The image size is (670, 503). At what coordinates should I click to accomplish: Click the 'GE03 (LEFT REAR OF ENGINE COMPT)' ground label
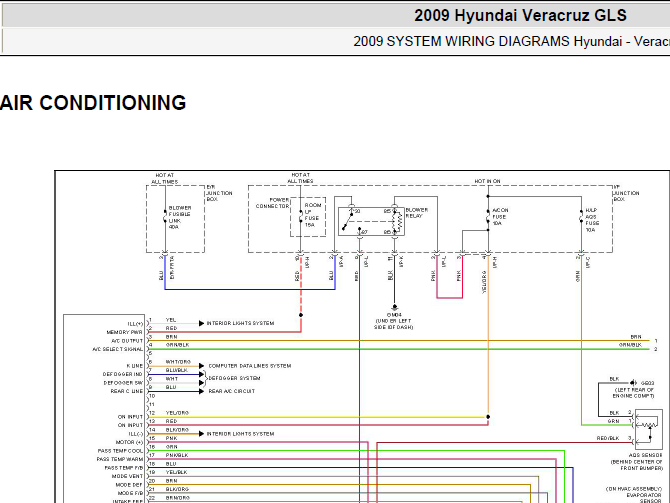[634, 389]
